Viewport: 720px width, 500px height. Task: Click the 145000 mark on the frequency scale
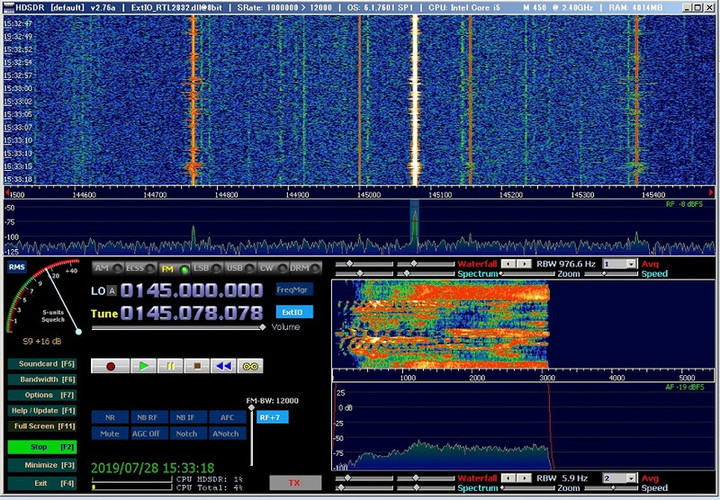point(368,195)
